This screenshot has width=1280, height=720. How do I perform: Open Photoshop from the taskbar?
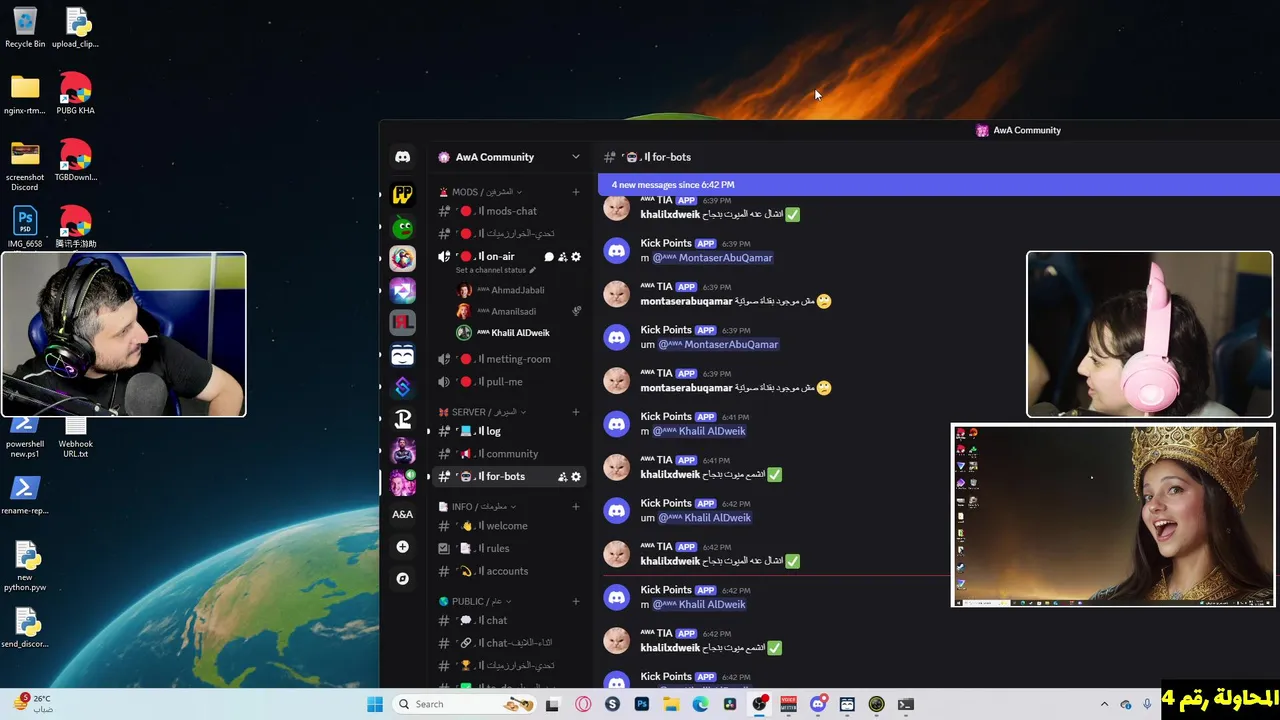[642, 704]
